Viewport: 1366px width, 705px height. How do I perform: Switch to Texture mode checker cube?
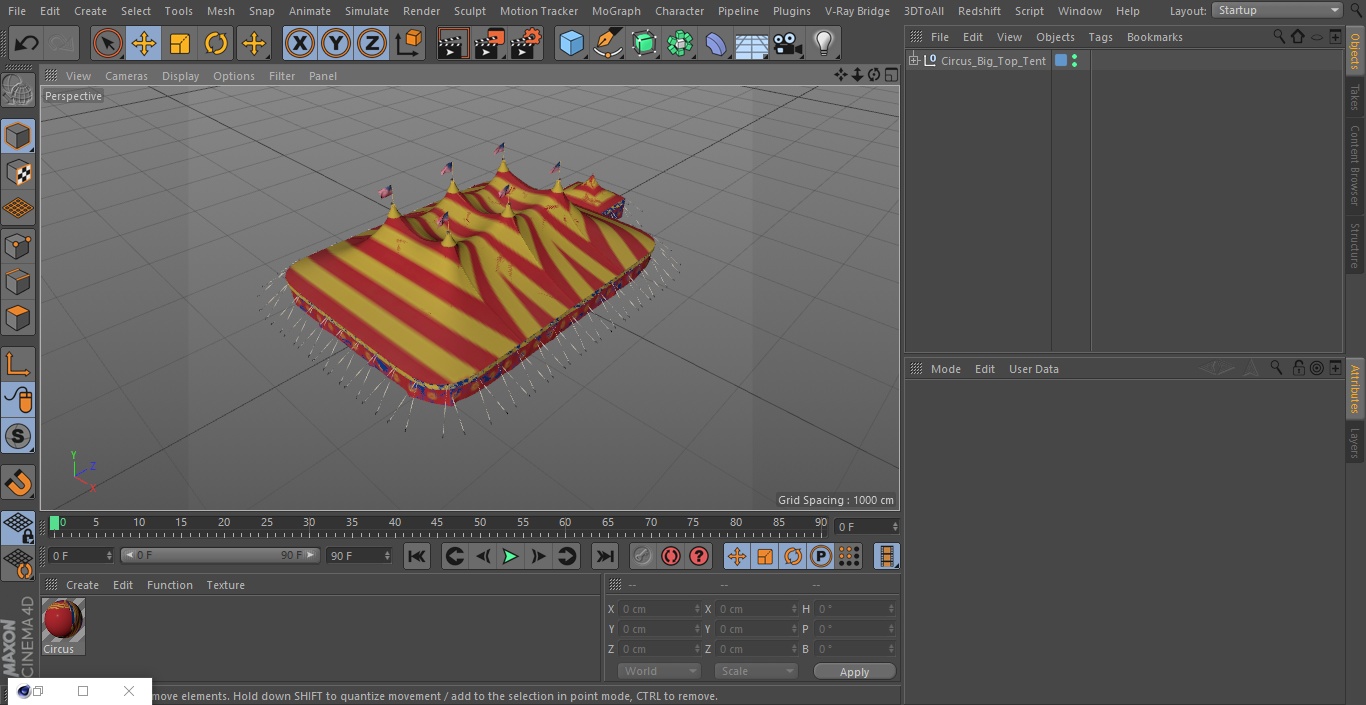[x=18, y=173]
